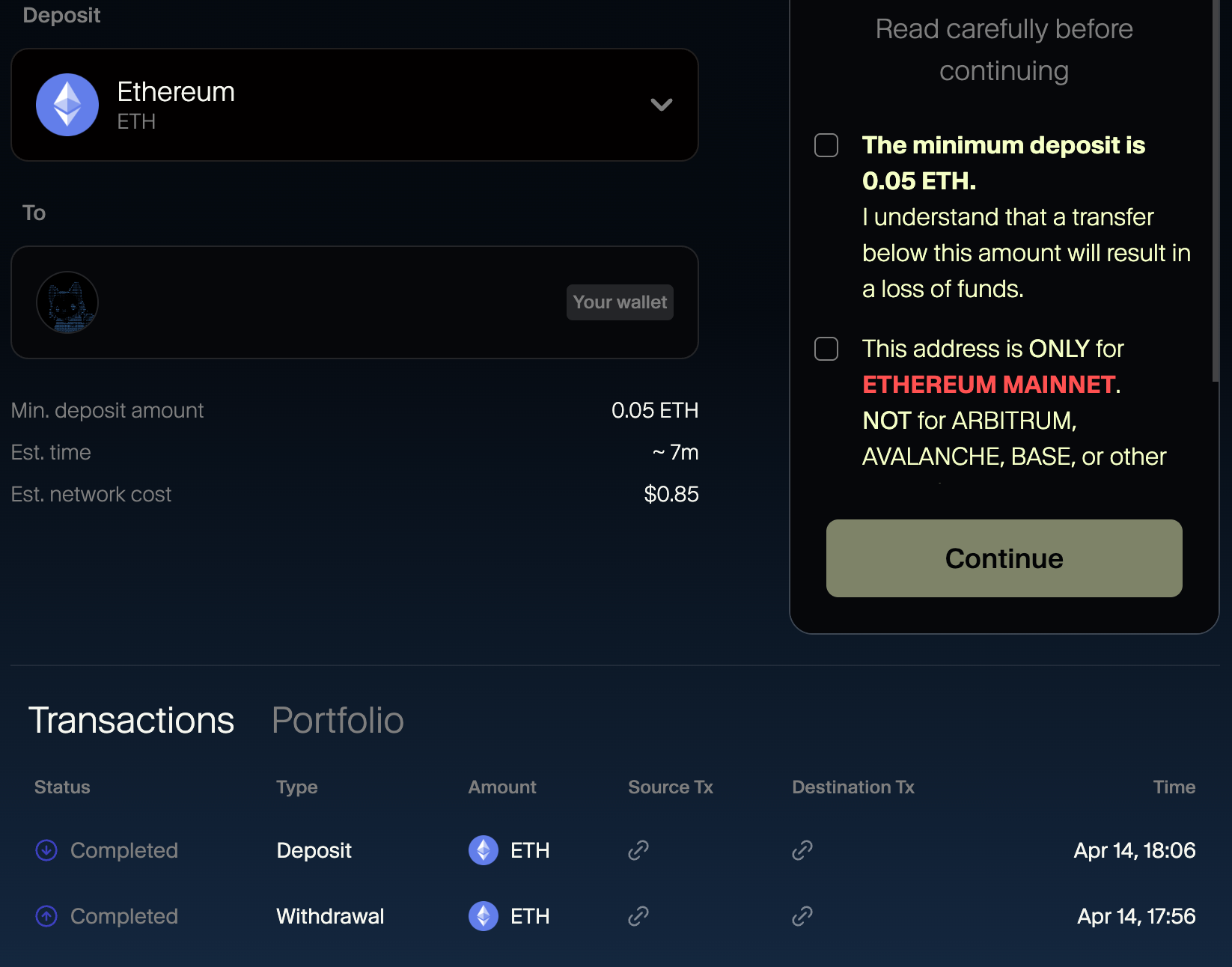Click Completed status in Deposit row
This screenshot has height=967, width=1232.
click(124, 850)
